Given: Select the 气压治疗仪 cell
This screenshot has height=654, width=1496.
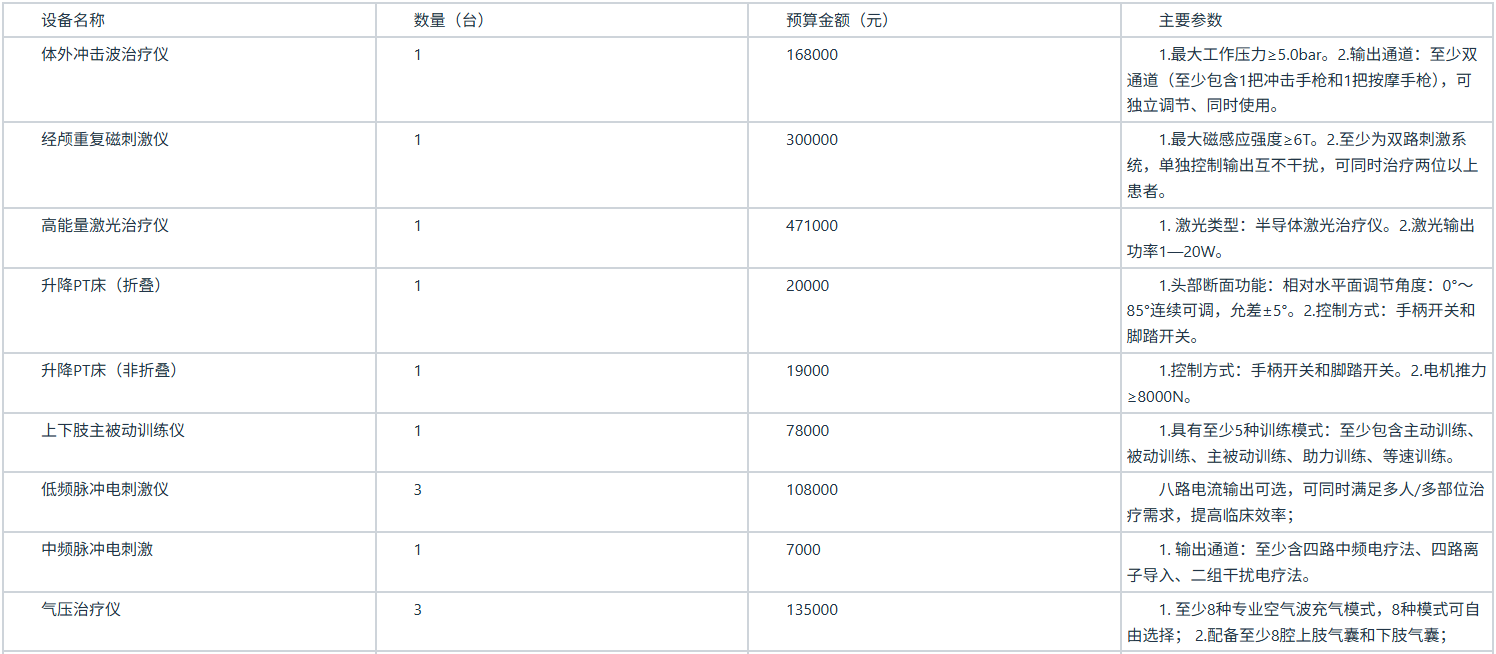Looking at the screenshot, I should [81, 610].
